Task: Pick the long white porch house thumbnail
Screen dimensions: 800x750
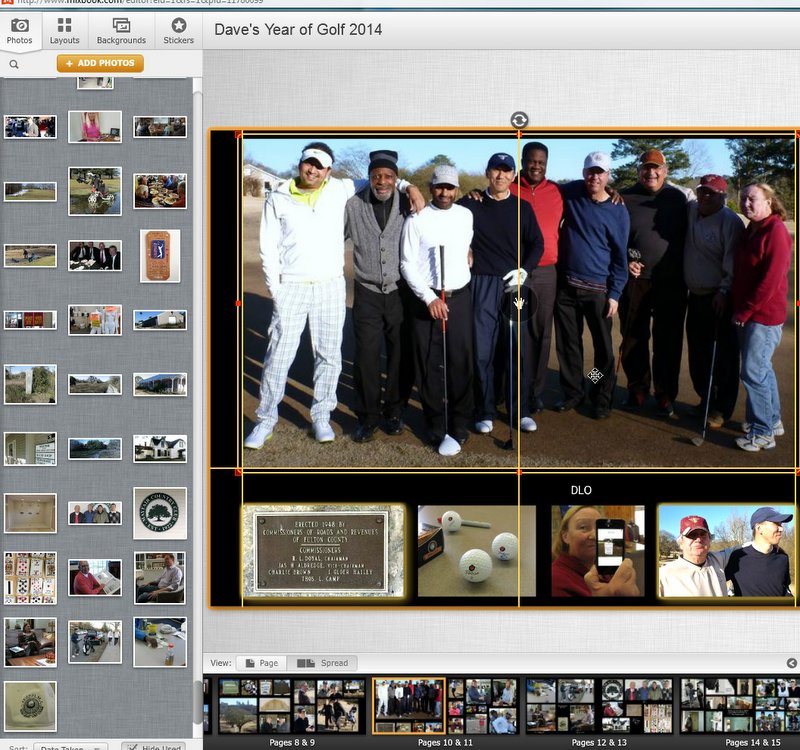Action: tap(160, 384)
